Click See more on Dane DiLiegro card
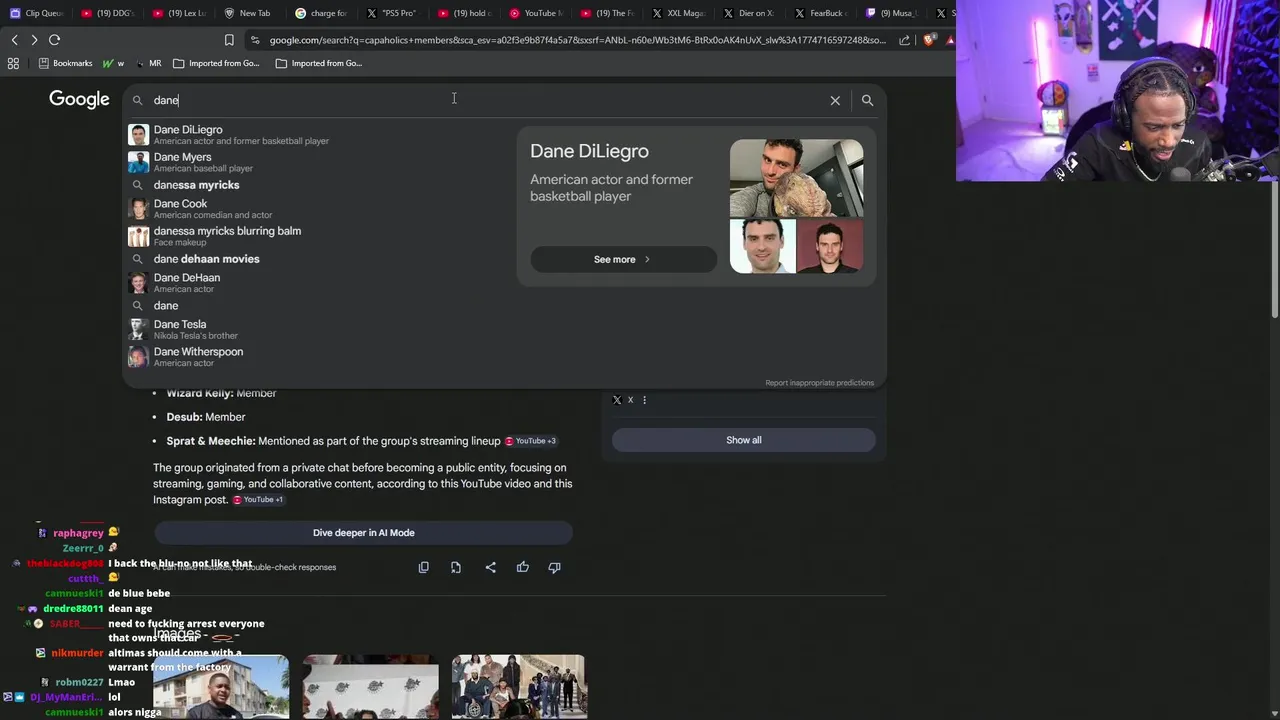The image size is (1280, 720). click(623, 259)
